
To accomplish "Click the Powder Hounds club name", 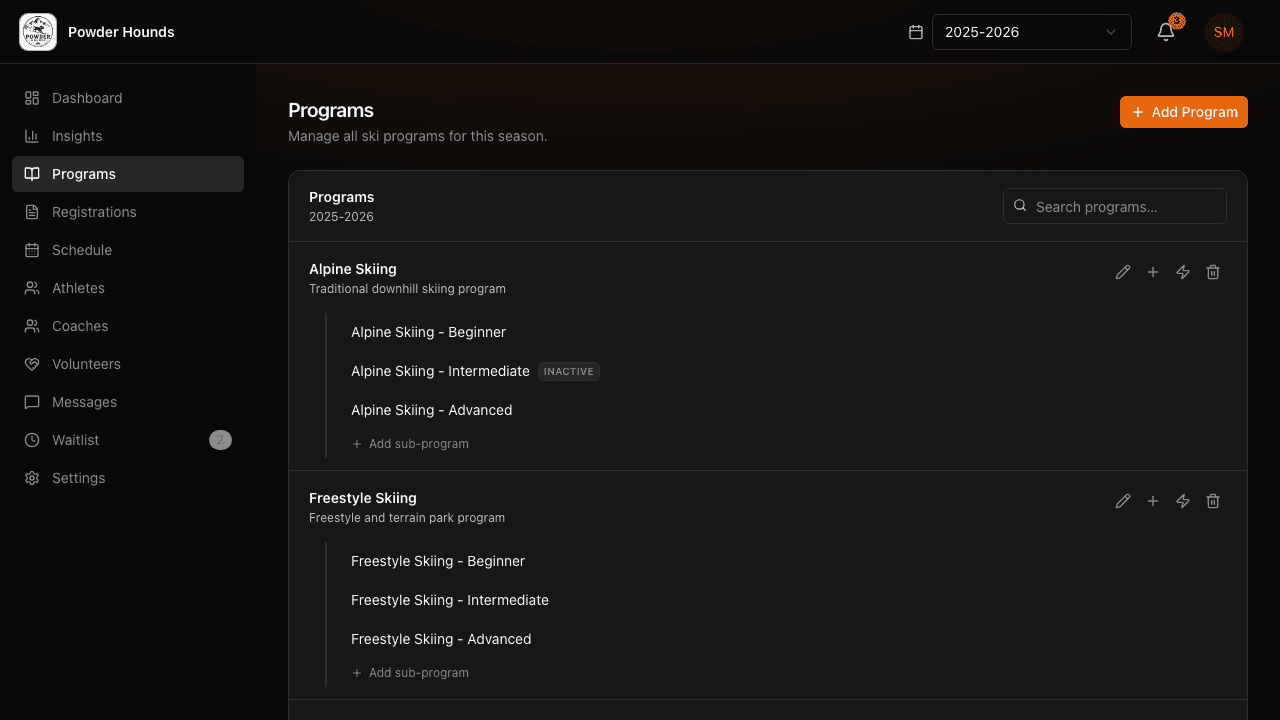I will pyautogui.click(x=121, y=32).
